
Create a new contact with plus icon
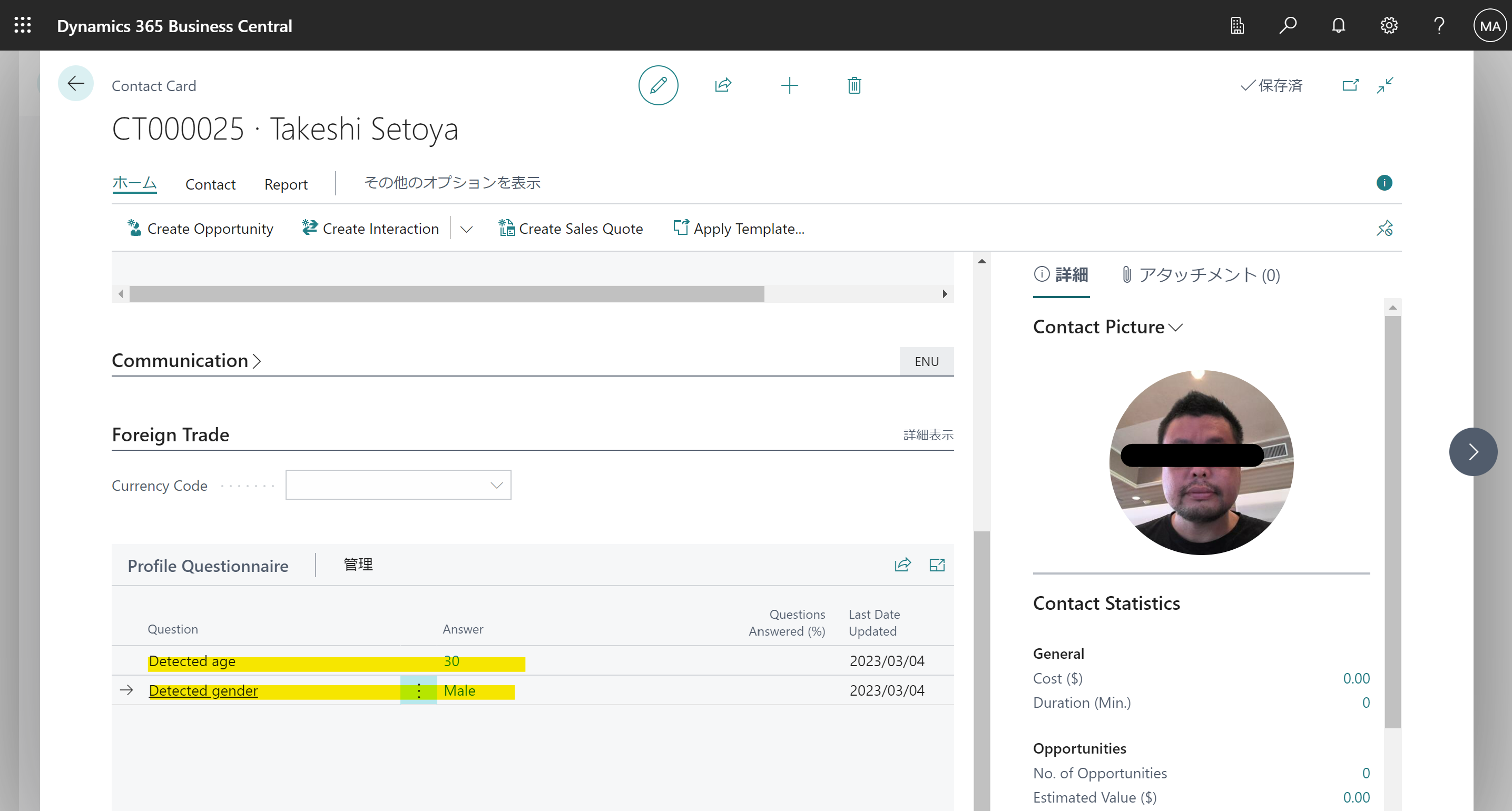[x=790, y=85]
